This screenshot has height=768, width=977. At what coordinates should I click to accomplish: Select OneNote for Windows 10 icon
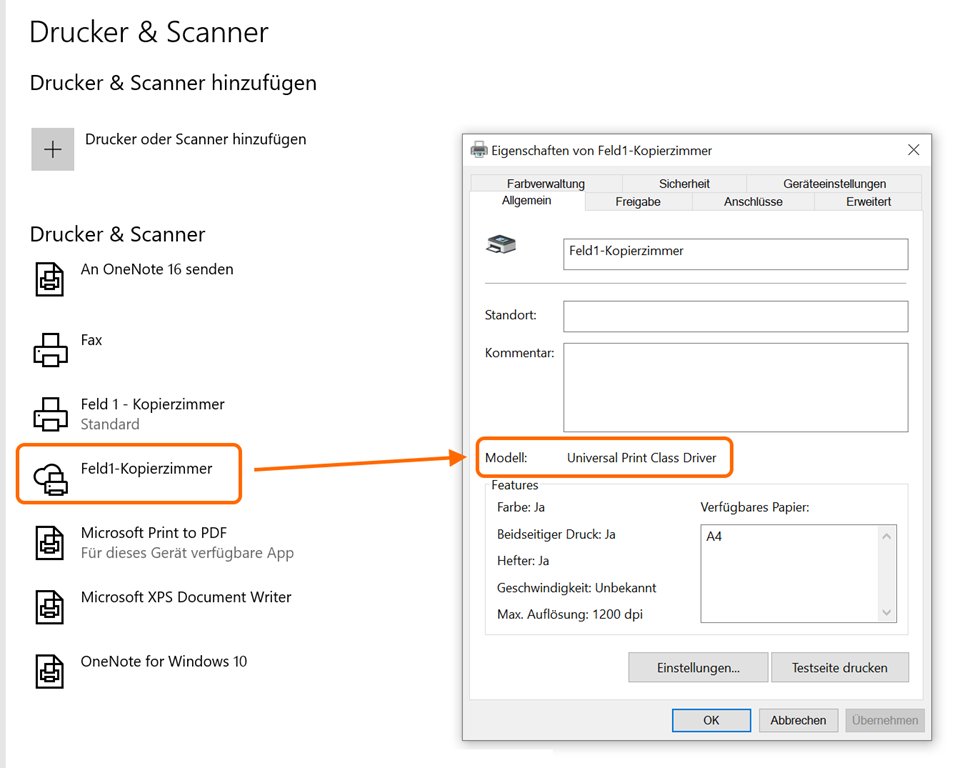coord(50,671)
